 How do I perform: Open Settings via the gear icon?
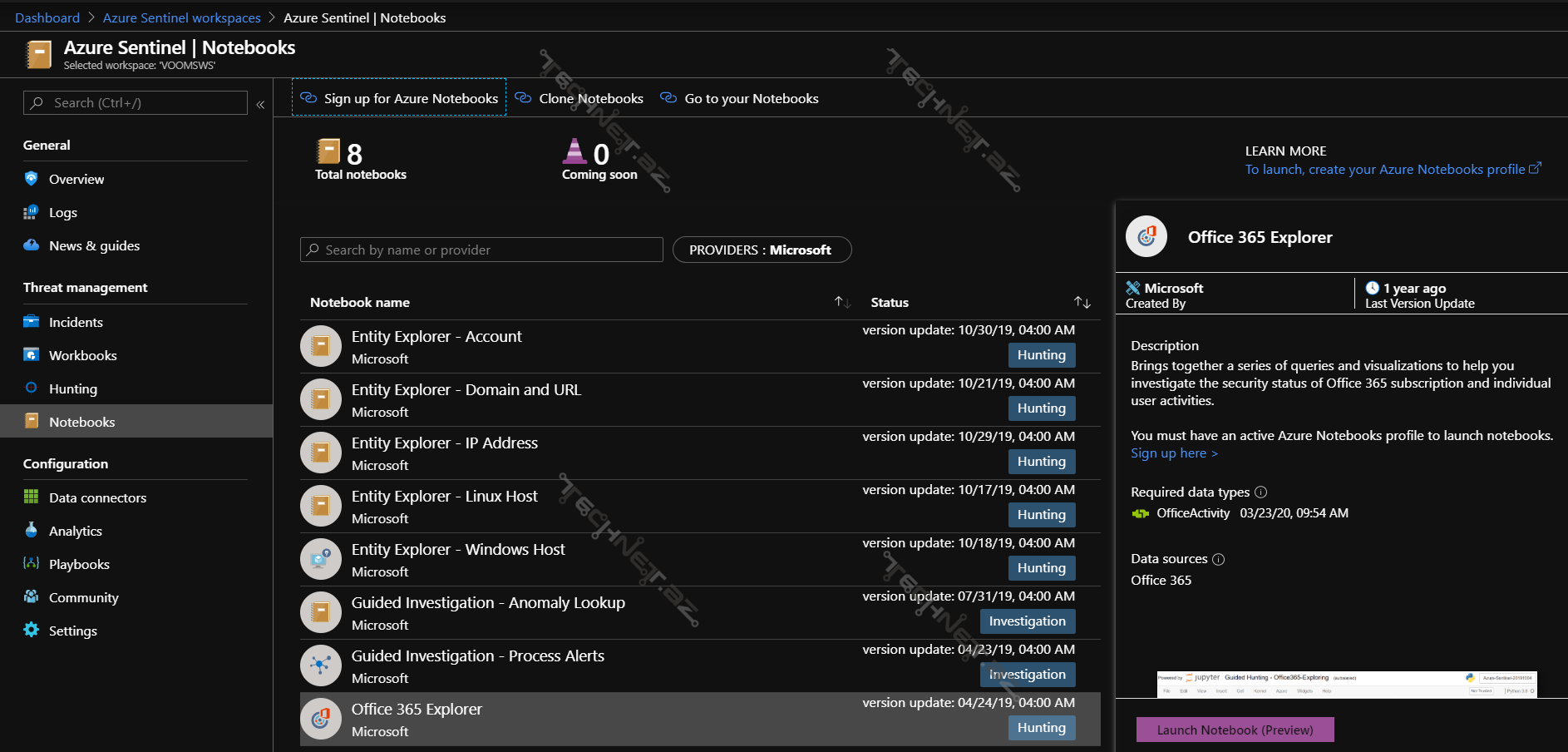coord(32,631)
